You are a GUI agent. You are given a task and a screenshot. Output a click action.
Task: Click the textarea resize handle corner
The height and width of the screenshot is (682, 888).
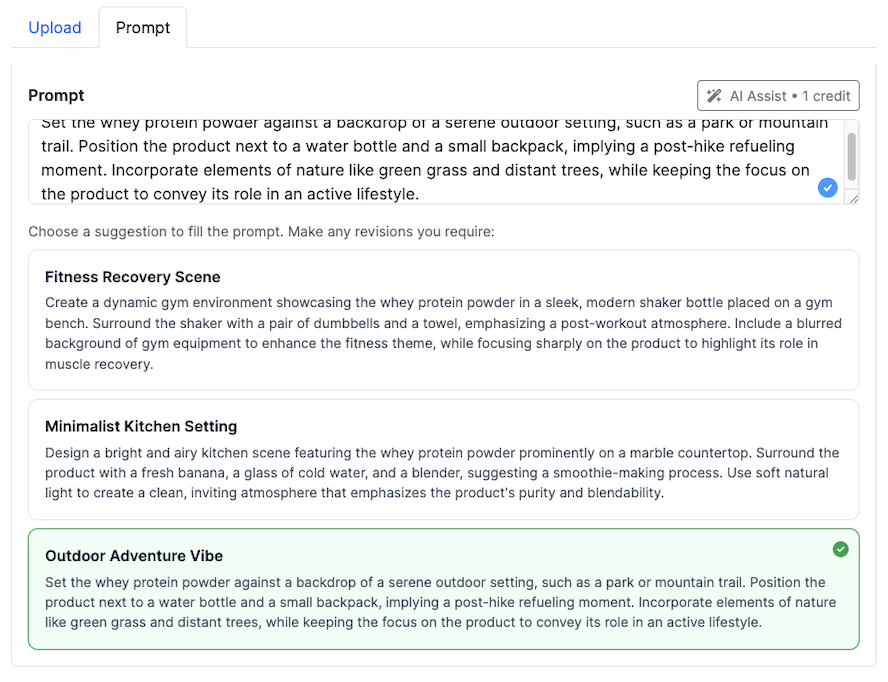(x=853, y=199)
